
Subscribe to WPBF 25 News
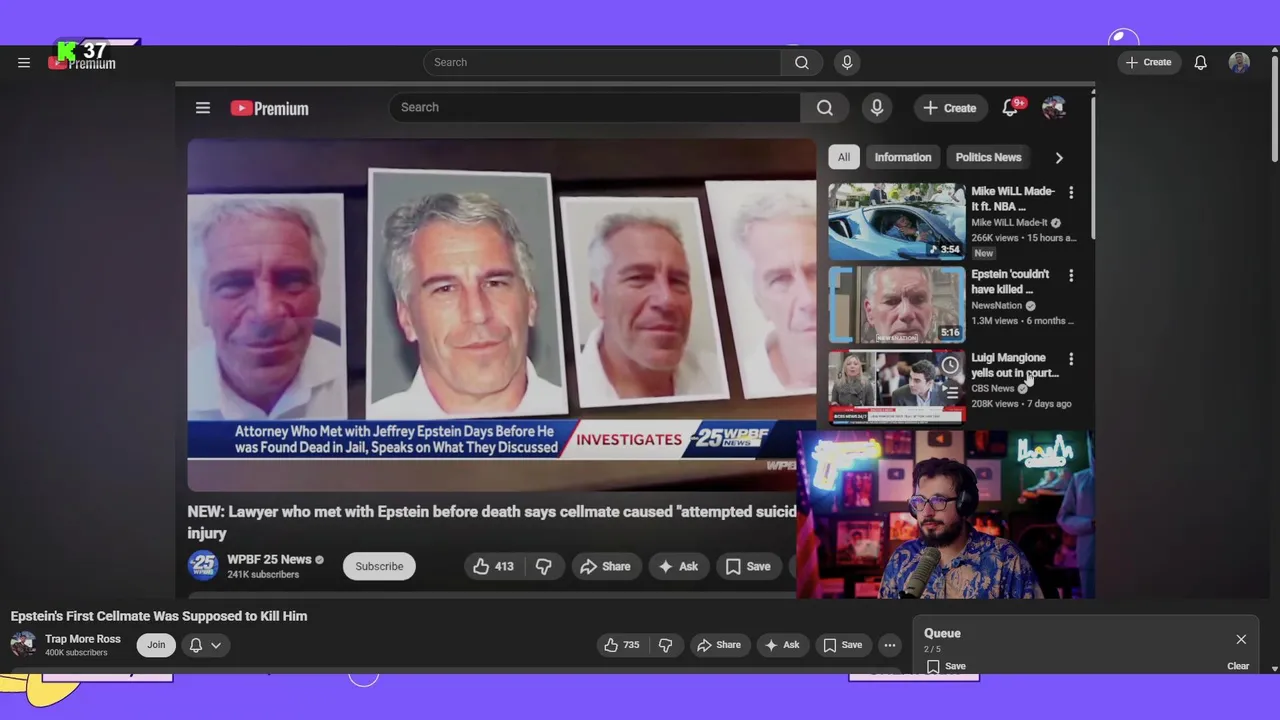(379, 566)
